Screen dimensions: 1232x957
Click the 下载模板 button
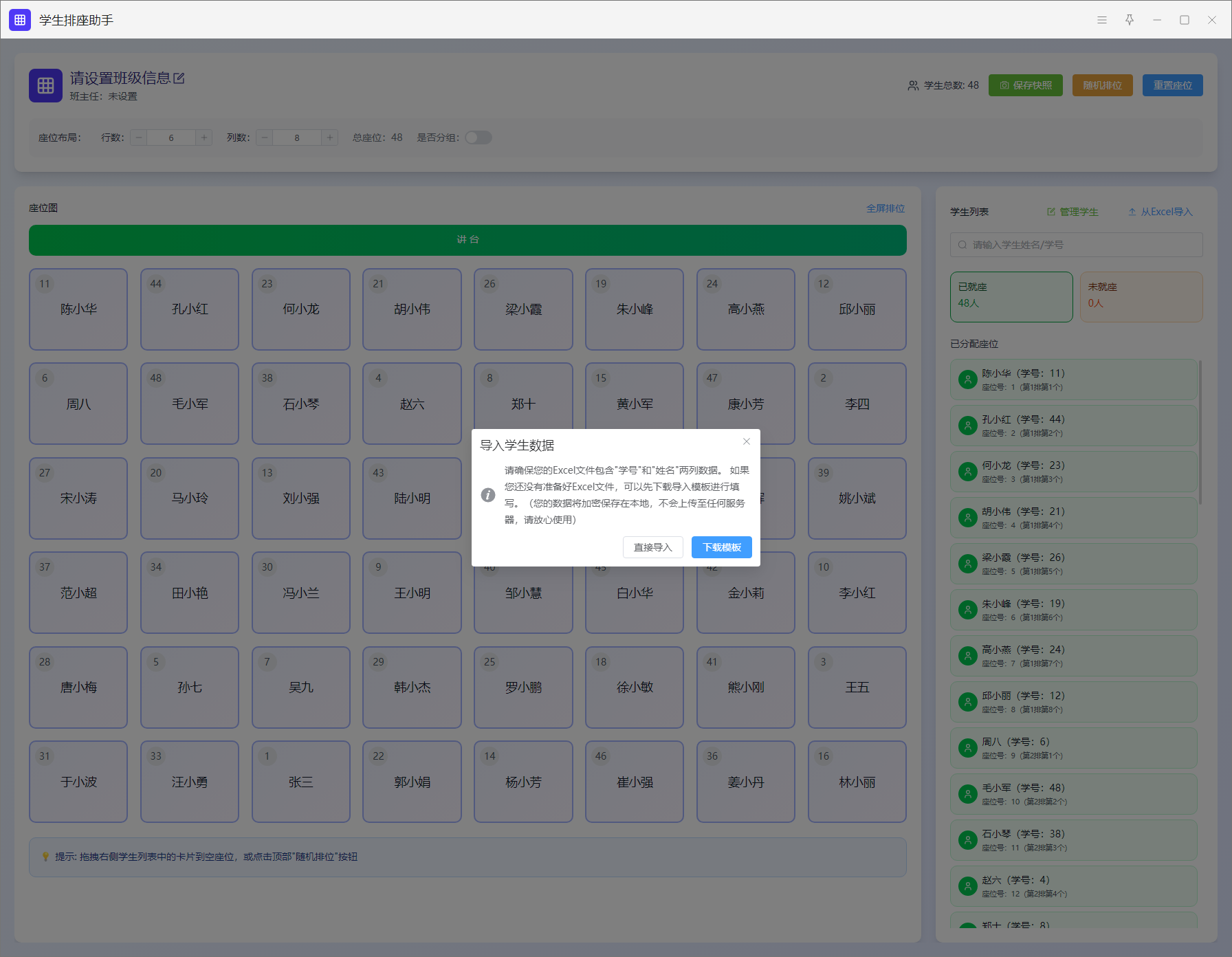tap(721, 547)
